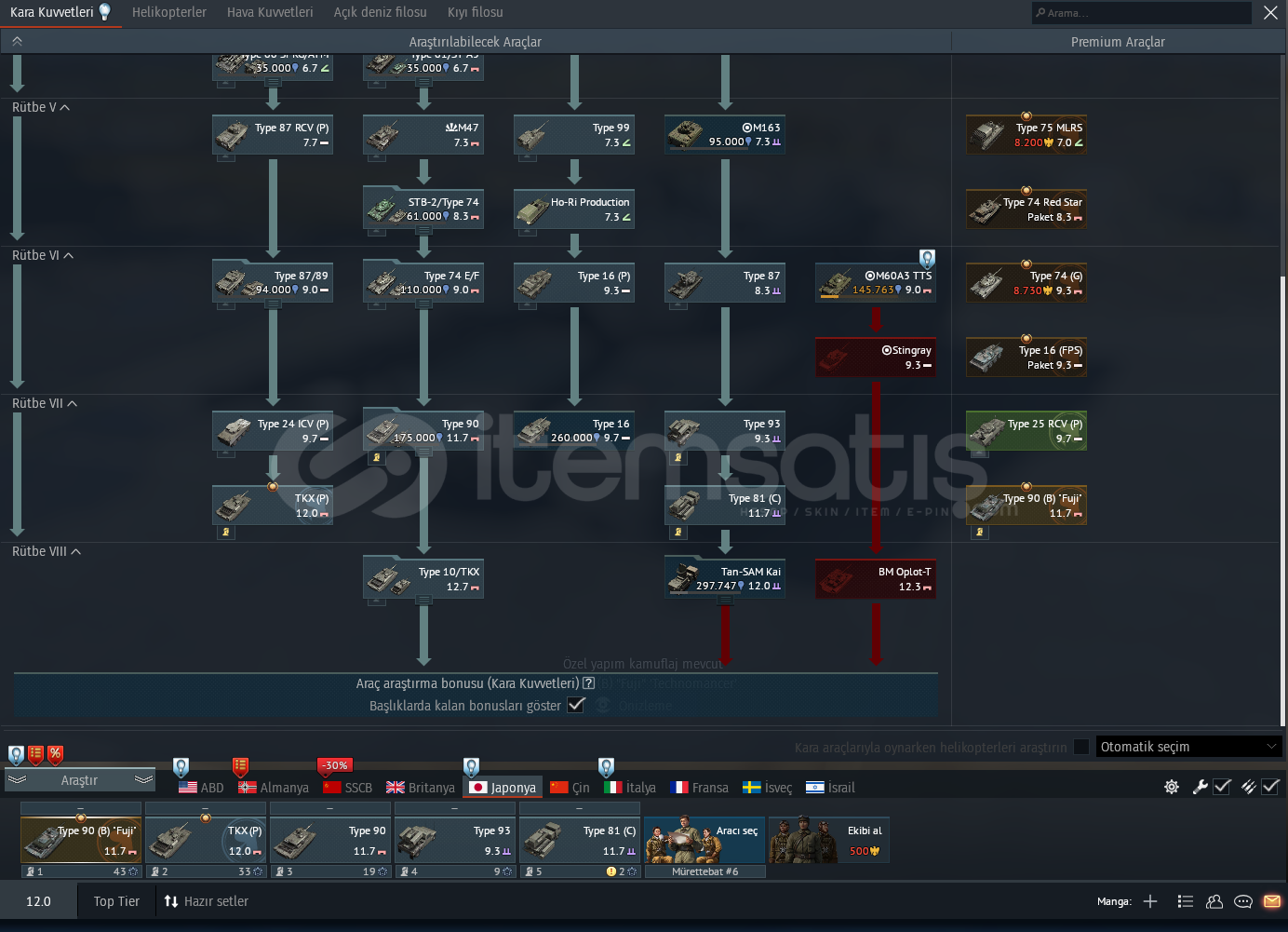Click the question mark help icon for research bonus

point(588,683)
